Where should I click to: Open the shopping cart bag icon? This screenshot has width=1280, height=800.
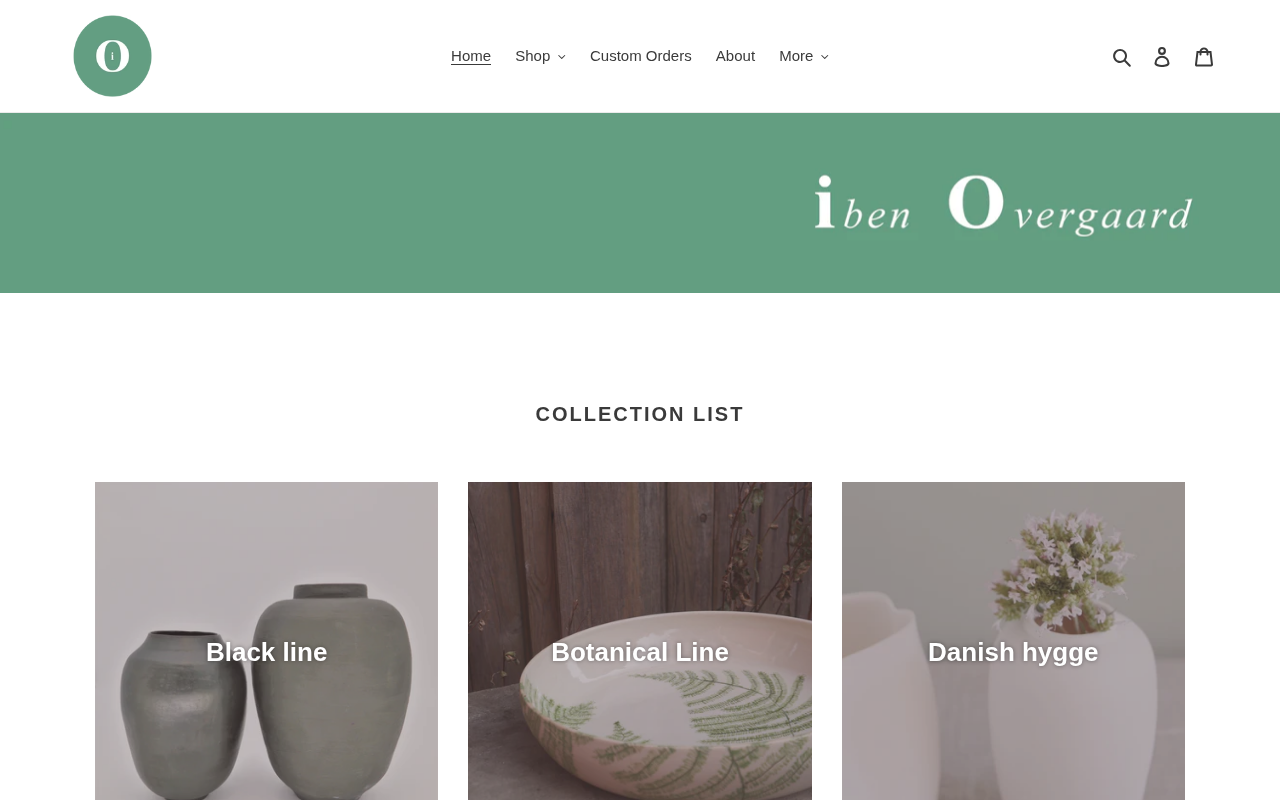(1204, 57)
